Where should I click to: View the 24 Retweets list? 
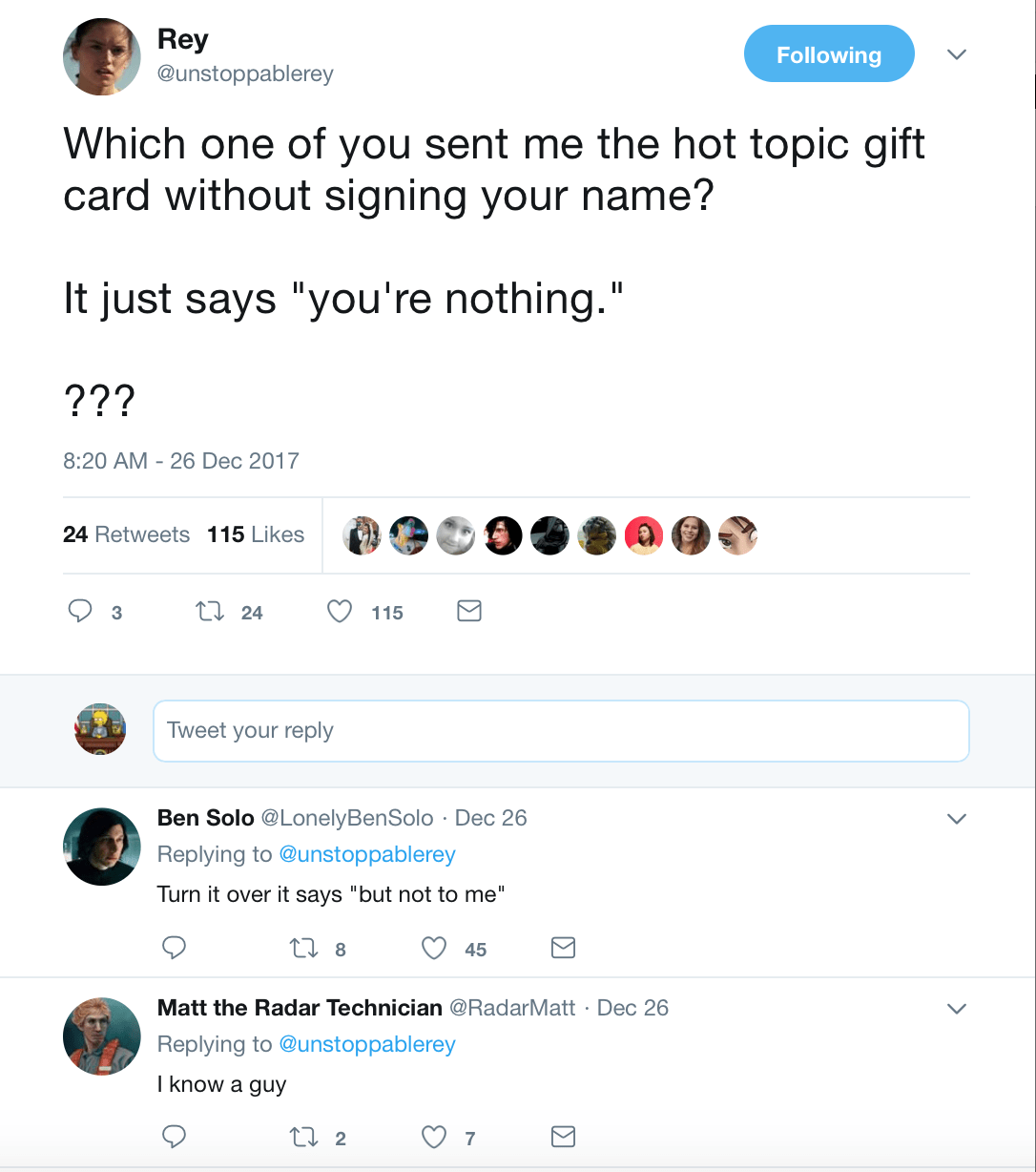coord(126,534)
